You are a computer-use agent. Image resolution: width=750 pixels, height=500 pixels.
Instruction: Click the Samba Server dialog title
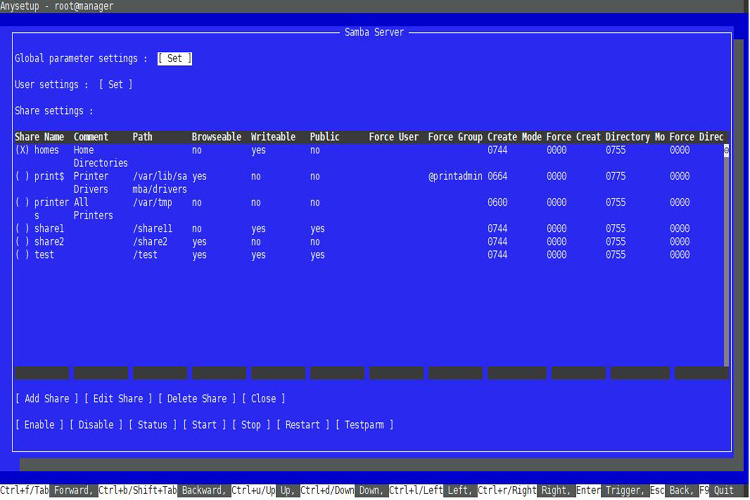[374, 32]
